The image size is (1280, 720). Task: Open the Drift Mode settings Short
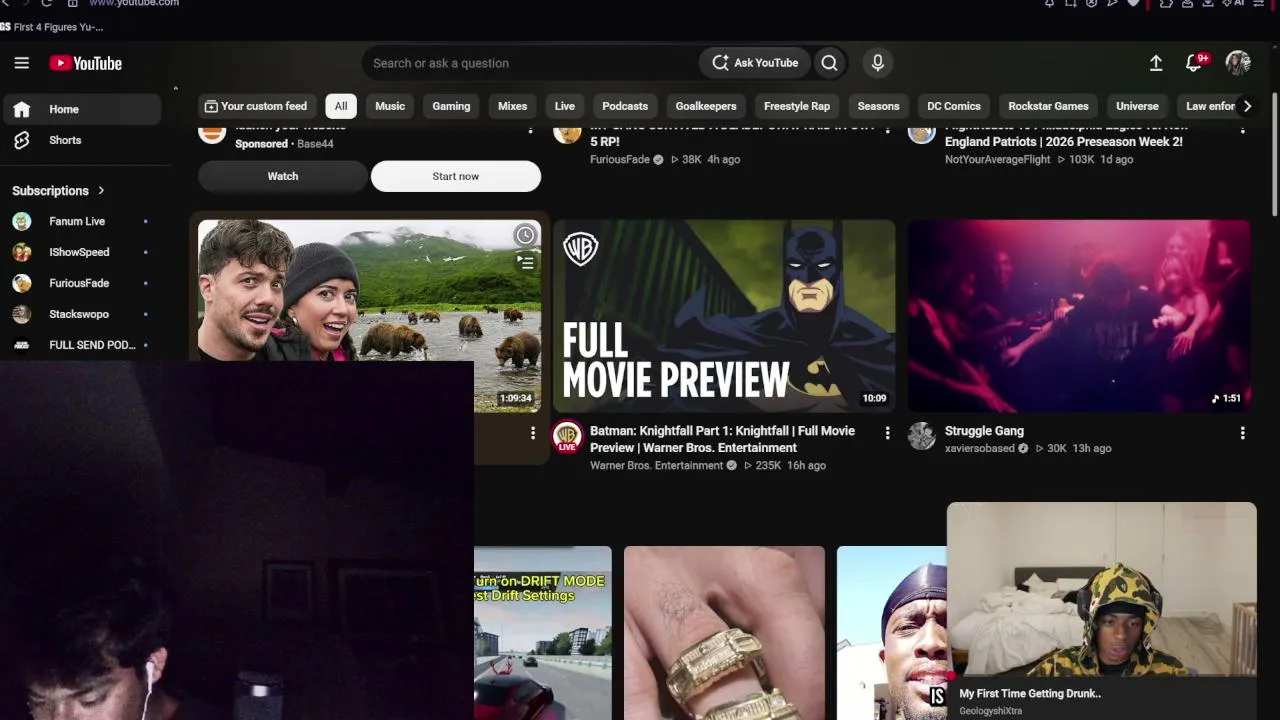coord(543,633)
